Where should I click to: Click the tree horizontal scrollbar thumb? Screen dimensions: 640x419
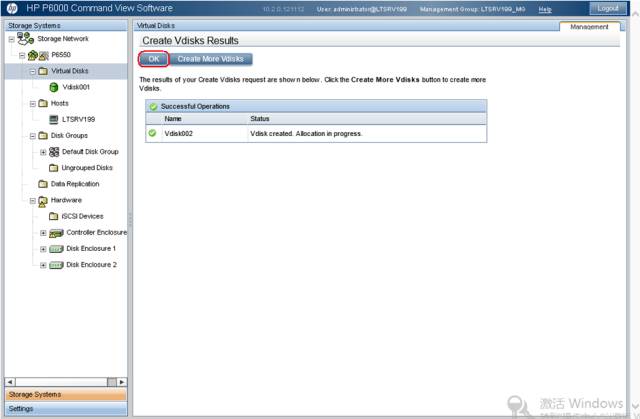(111, 382)
